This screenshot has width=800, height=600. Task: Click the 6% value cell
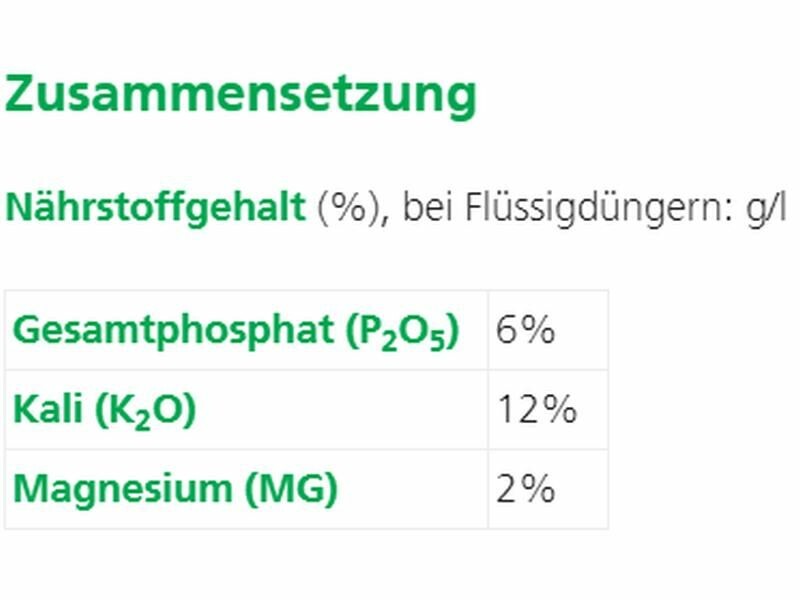point(525,330)
